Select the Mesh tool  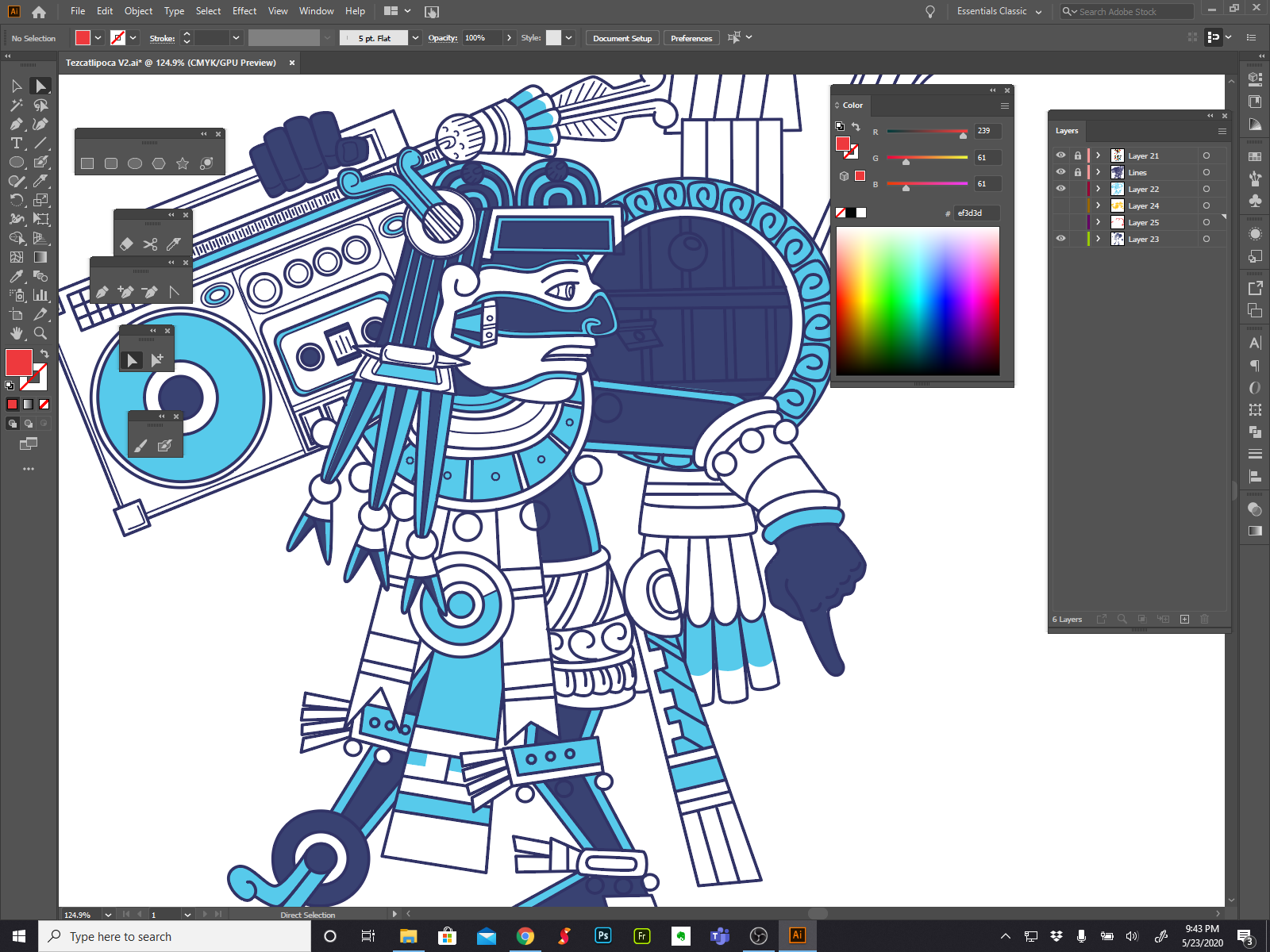coord(17,257)
